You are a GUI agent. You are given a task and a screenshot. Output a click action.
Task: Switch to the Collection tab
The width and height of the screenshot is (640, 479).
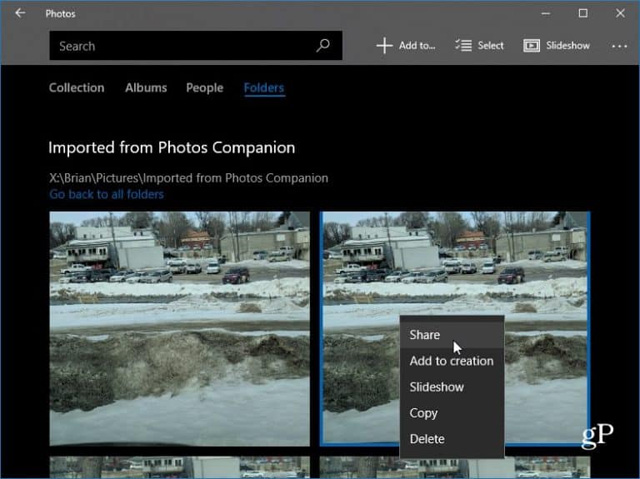pyautogui.click(x=76, y=88)
